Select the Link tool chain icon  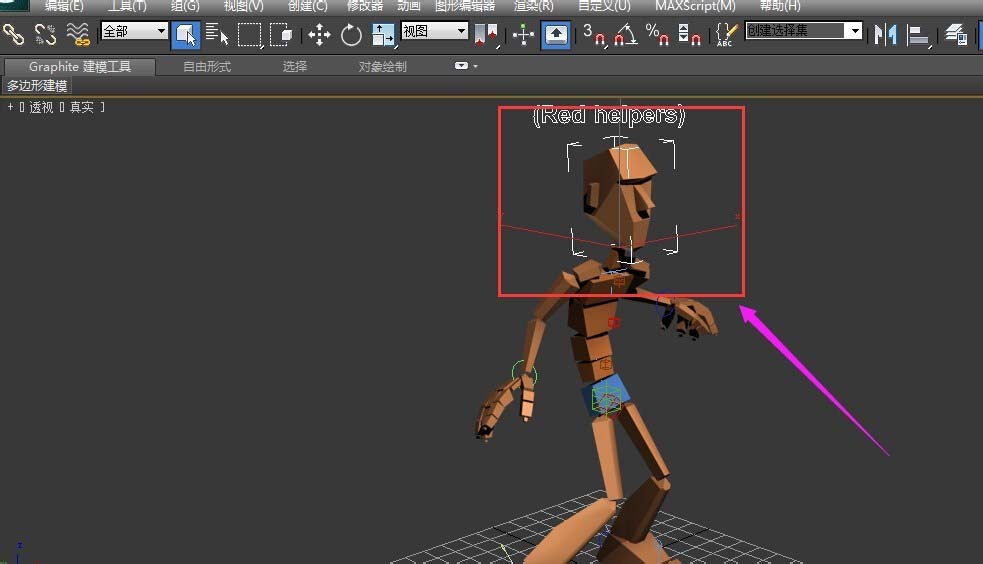click(14, 34)
